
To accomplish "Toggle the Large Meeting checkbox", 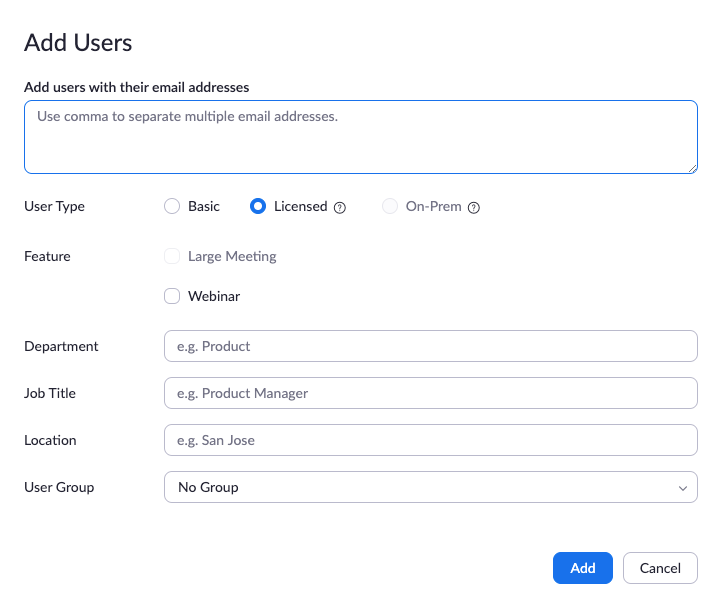I will coord(172,256).
